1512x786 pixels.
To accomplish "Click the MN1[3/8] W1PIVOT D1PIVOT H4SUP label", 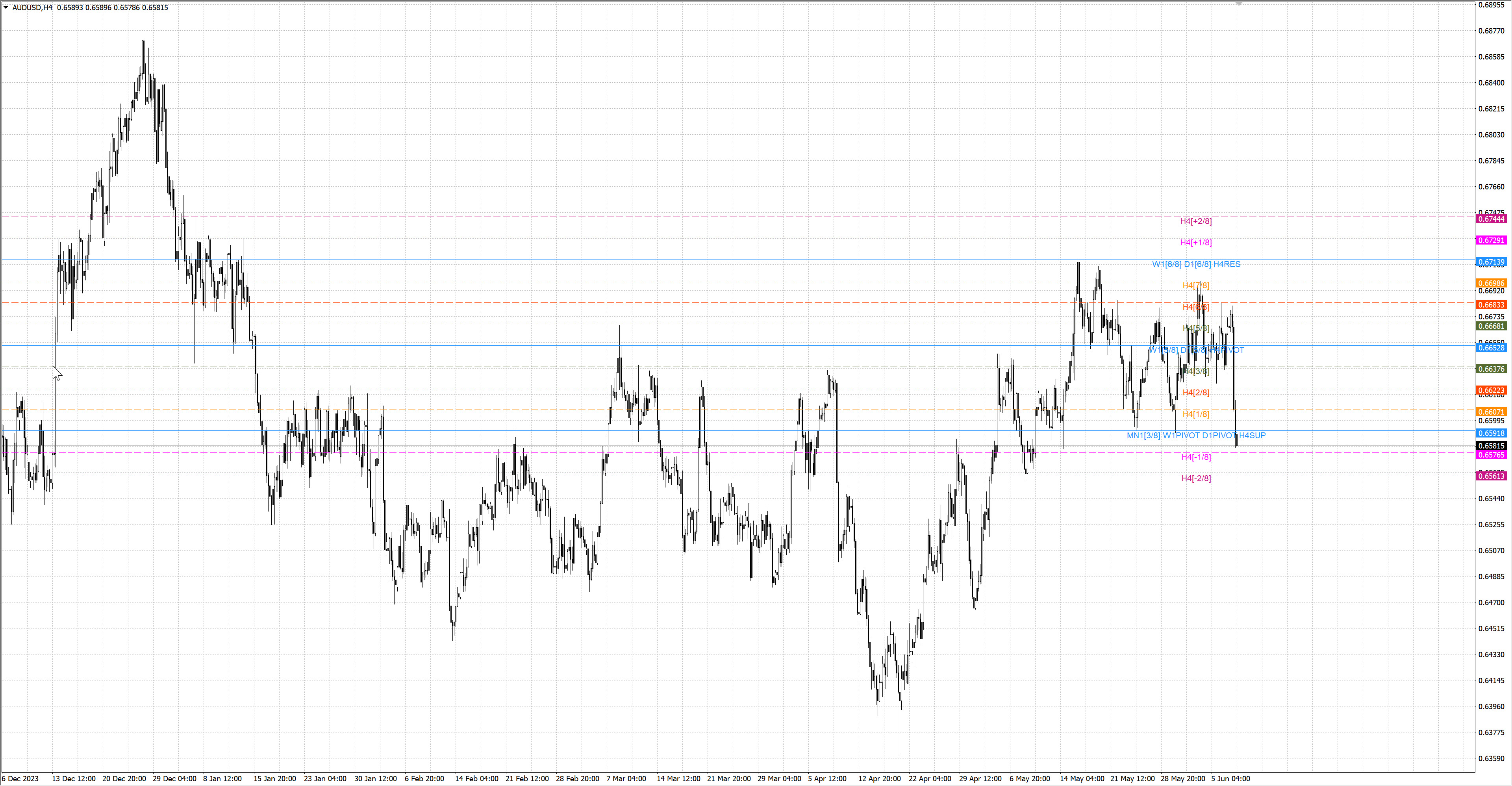I will click(1196, 436).
